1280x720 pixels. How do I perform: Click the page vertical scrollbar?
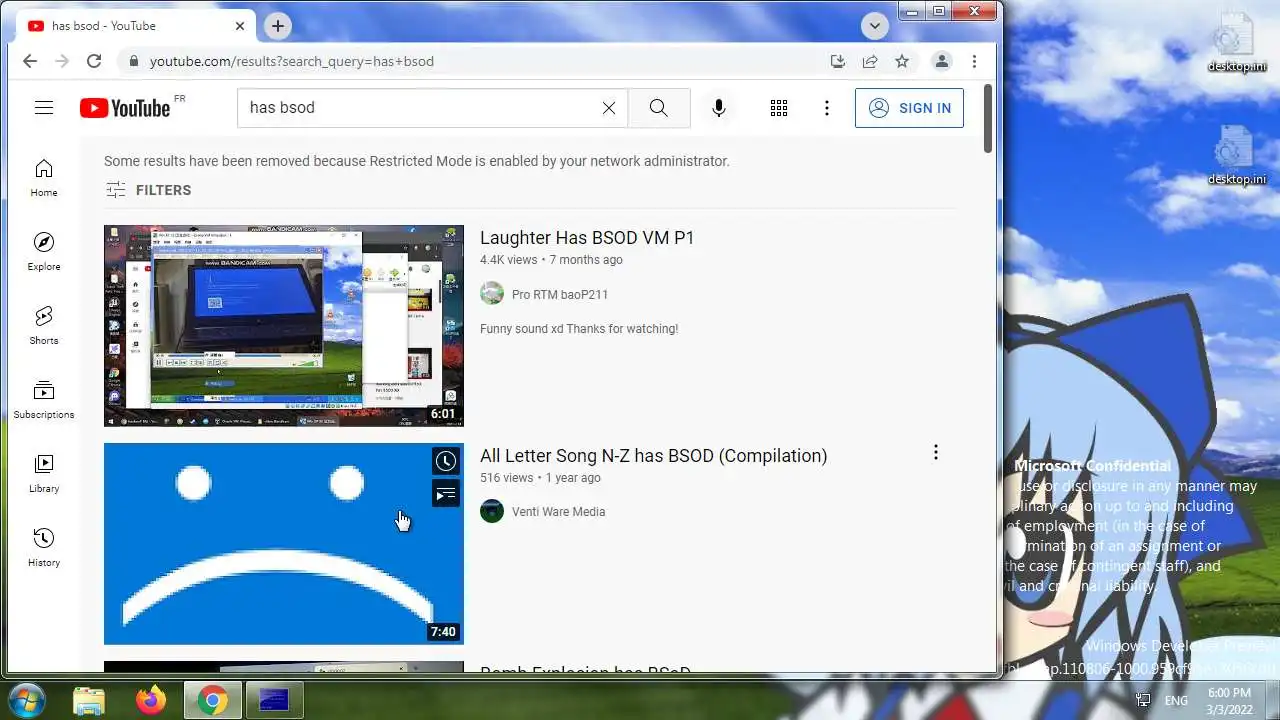[x=988, y=120]
